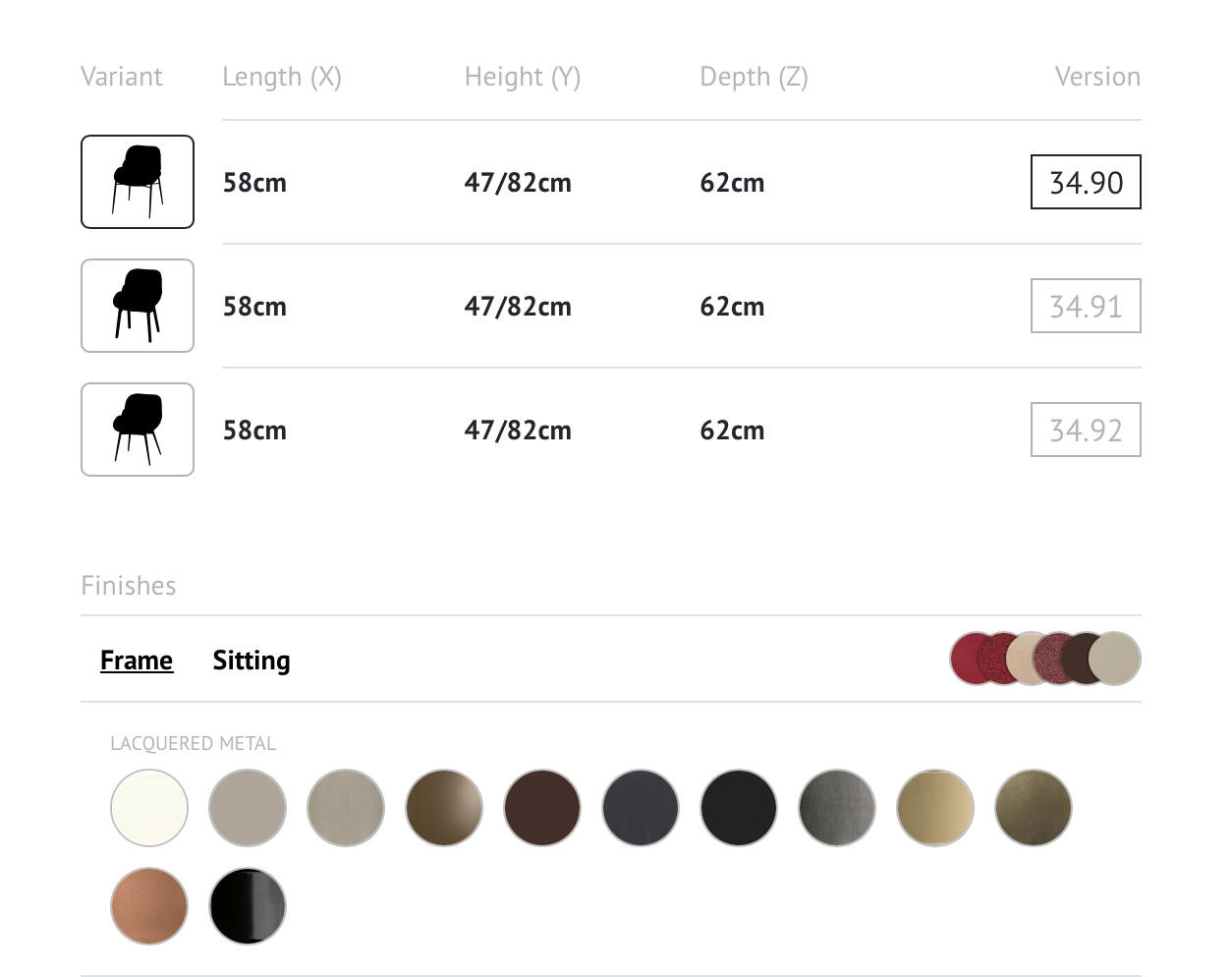This screenshot has width=1232, height=977.
Task: Pick the light grey-beige metal swatch
Action: pos(248,808)
